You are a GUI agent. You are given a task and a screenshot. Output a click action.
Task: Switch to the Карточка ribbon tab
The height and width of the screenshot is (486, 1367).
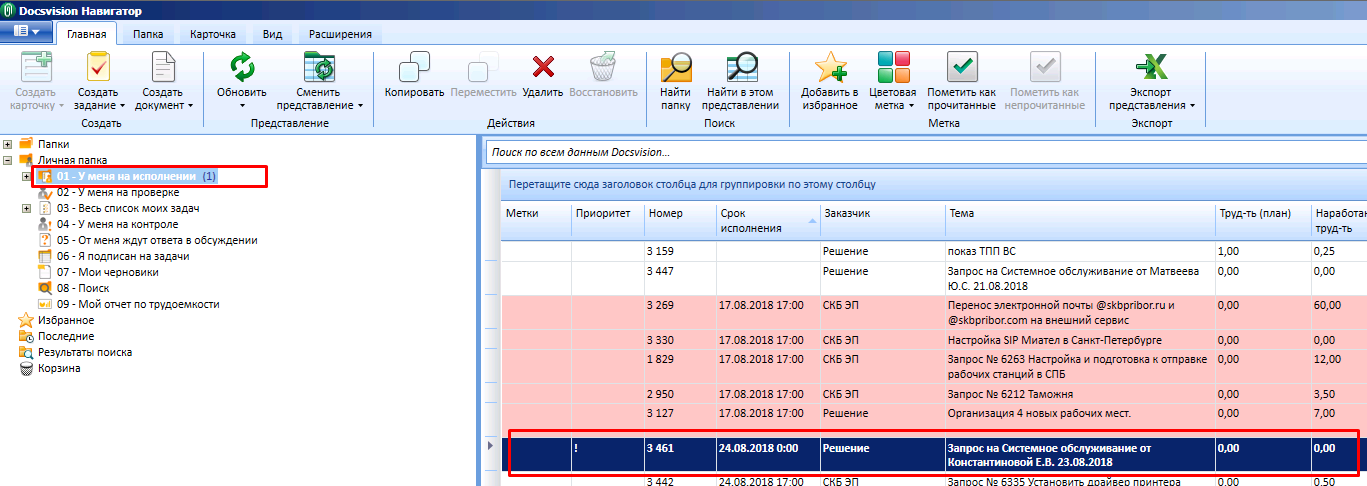(211, 34)
